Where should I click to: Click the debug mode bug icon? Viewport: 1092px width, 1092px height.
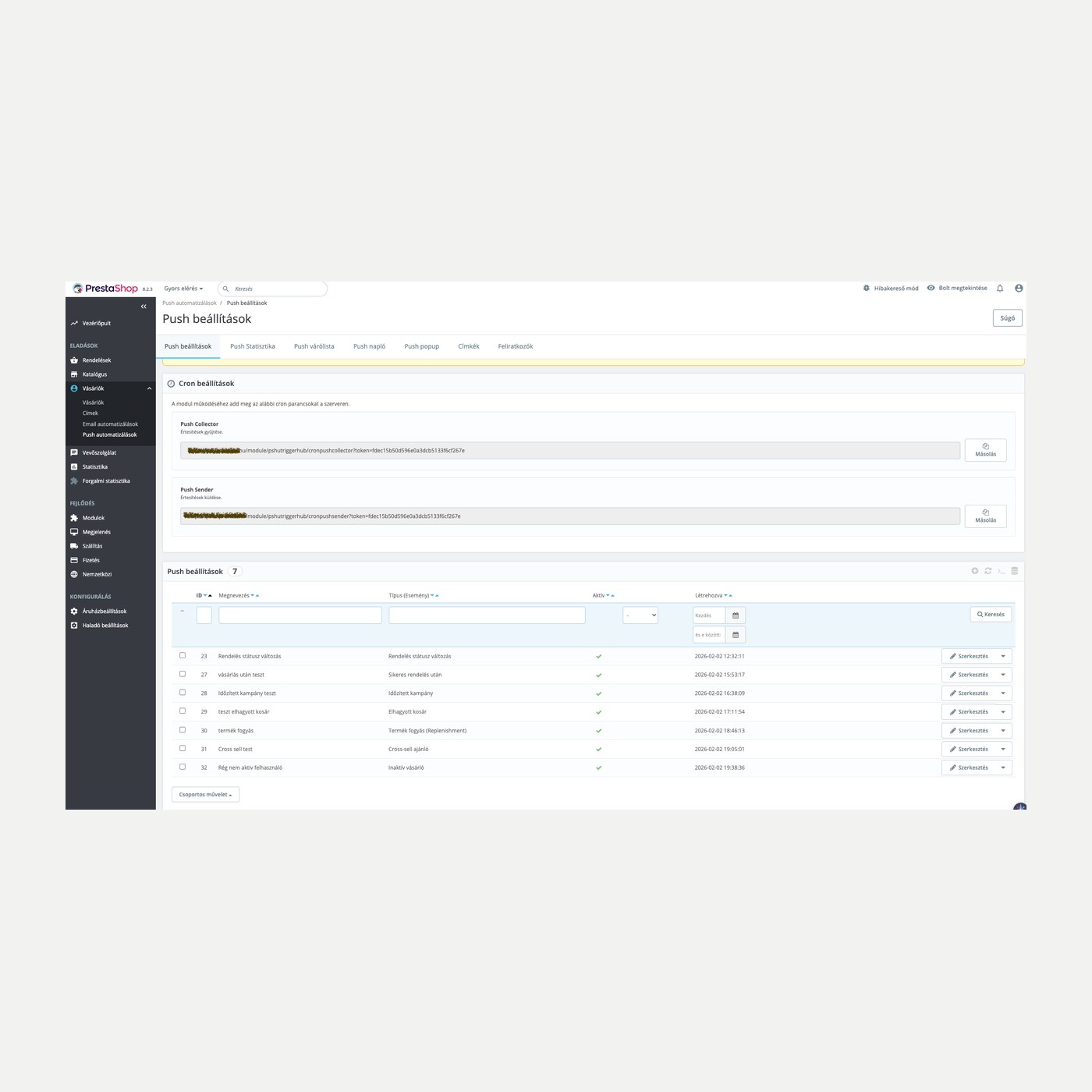866,289
